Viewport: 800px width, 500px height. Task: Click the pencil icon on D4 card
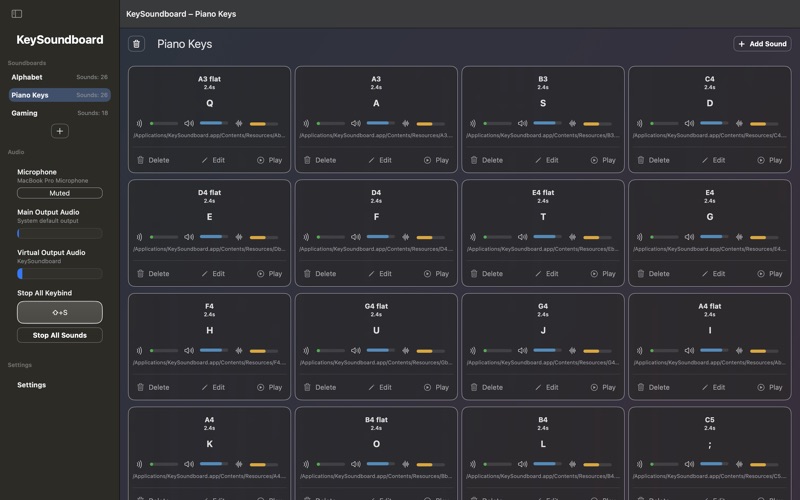(371, 274)
